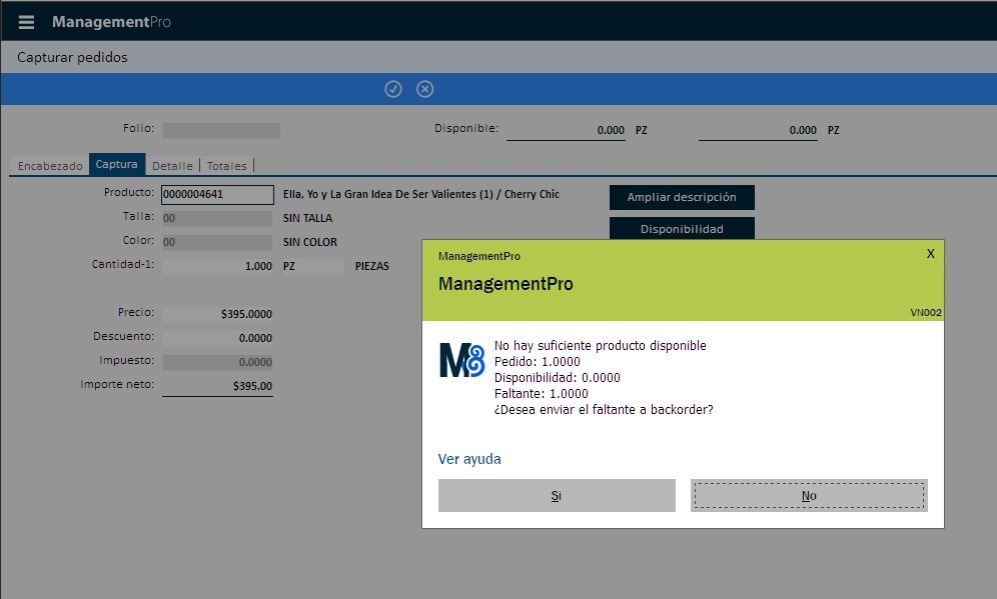Open the Detalle tab

(172, 166)
